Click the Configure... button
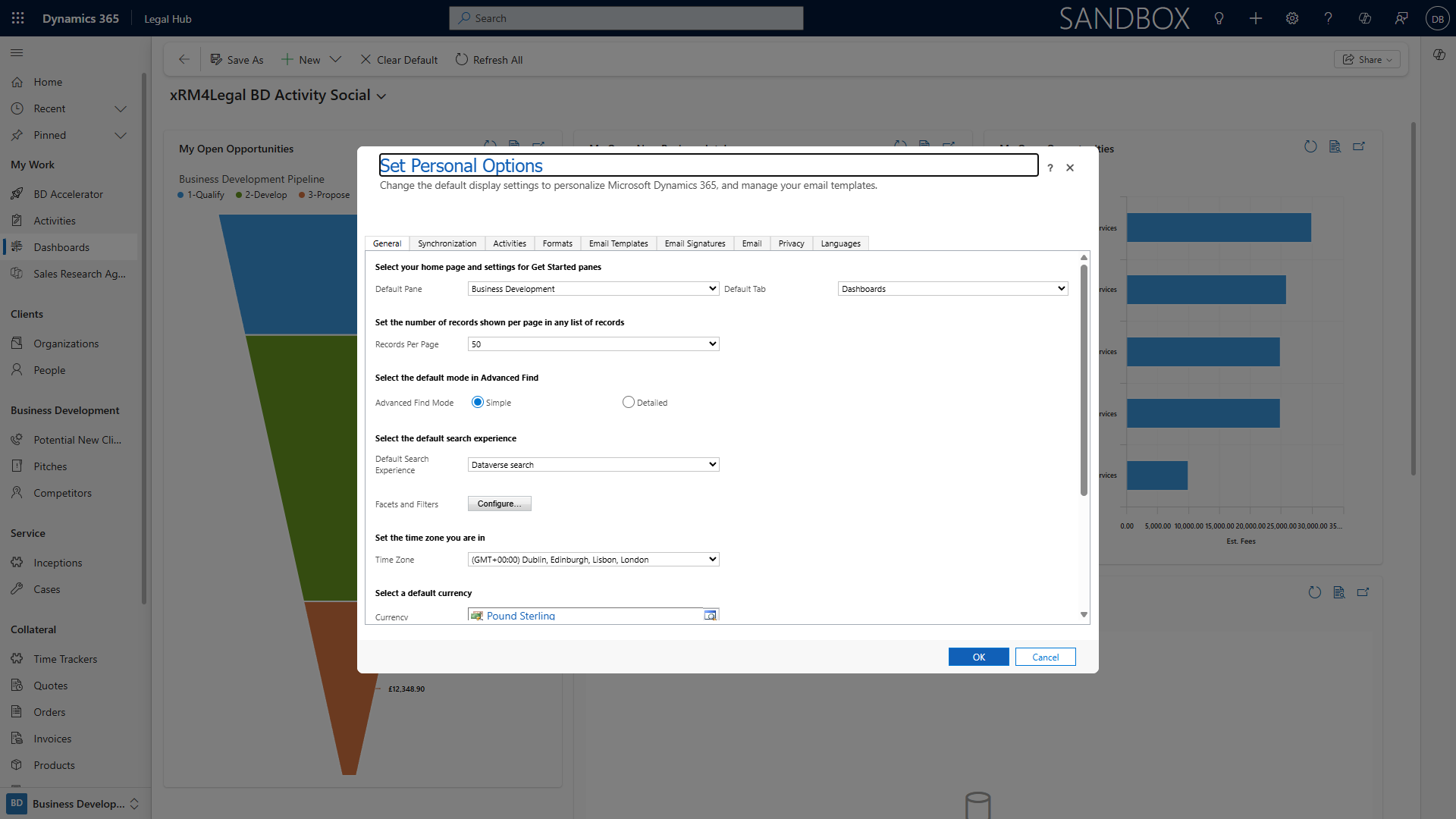This screenshot has height=819, width=1456. pyautogui.click(x=499, y=504)
